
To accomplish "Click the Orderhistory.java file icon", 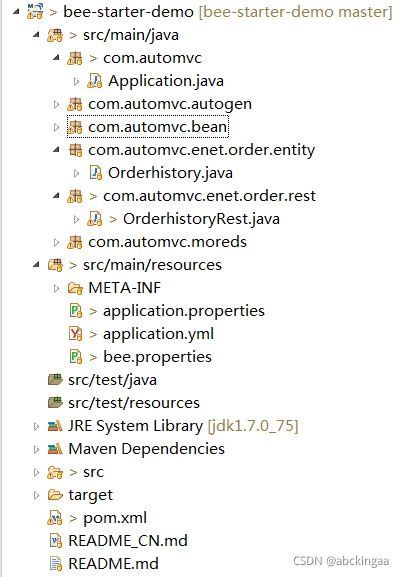I will tap(96, 173).
